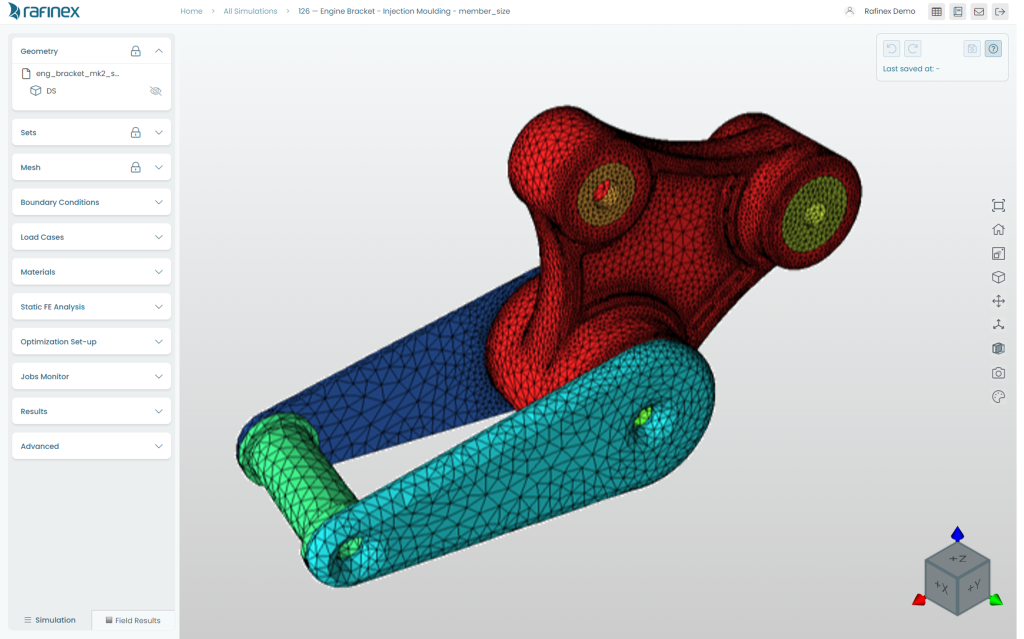1024x639 pixels.
Task: Open the Help question mark icon
Action: (x=993, y=48)
